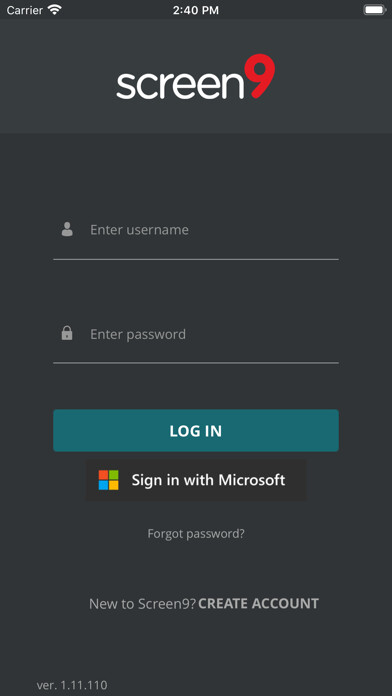This screenshot has width=392, height=696.
Task: Click the Microsoft four-color logo
Action: [x=109, y=480]
